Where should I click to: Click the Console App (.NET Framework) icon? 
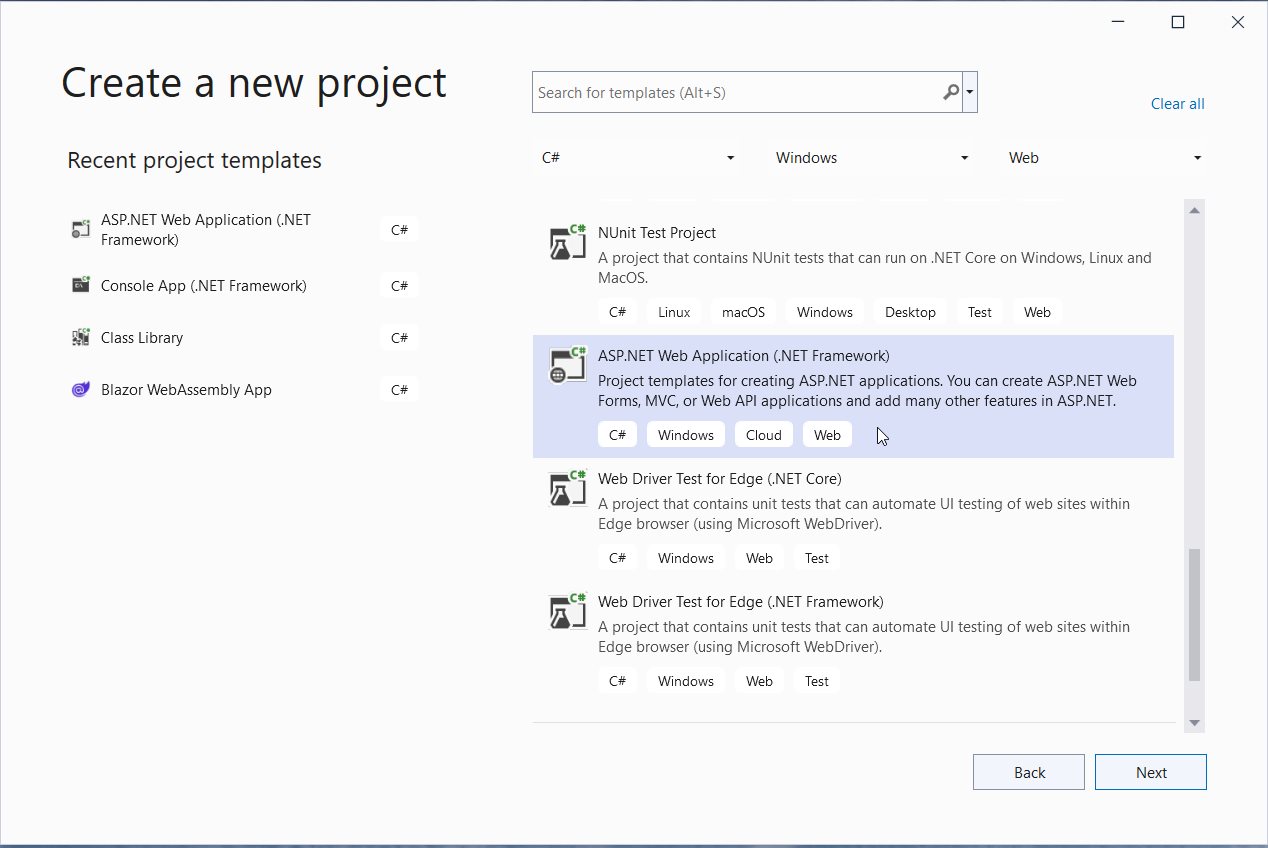click(x=80, y=285)
